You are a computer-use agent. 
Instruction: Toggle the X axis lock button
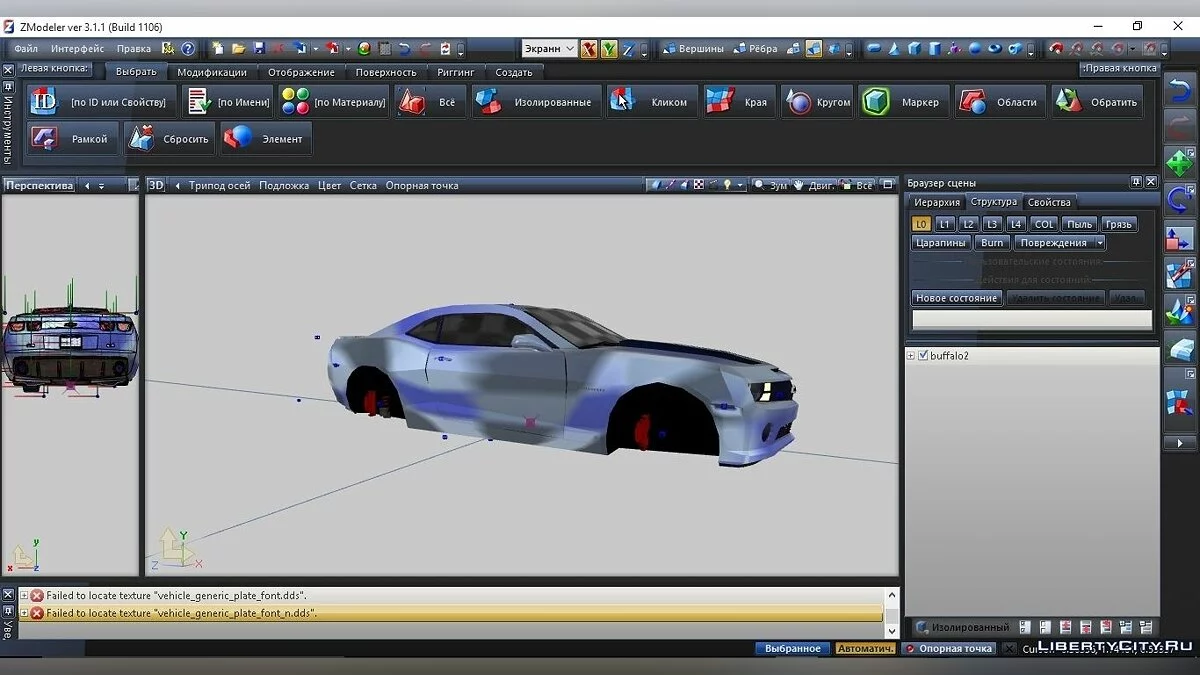tap(590, 49)
